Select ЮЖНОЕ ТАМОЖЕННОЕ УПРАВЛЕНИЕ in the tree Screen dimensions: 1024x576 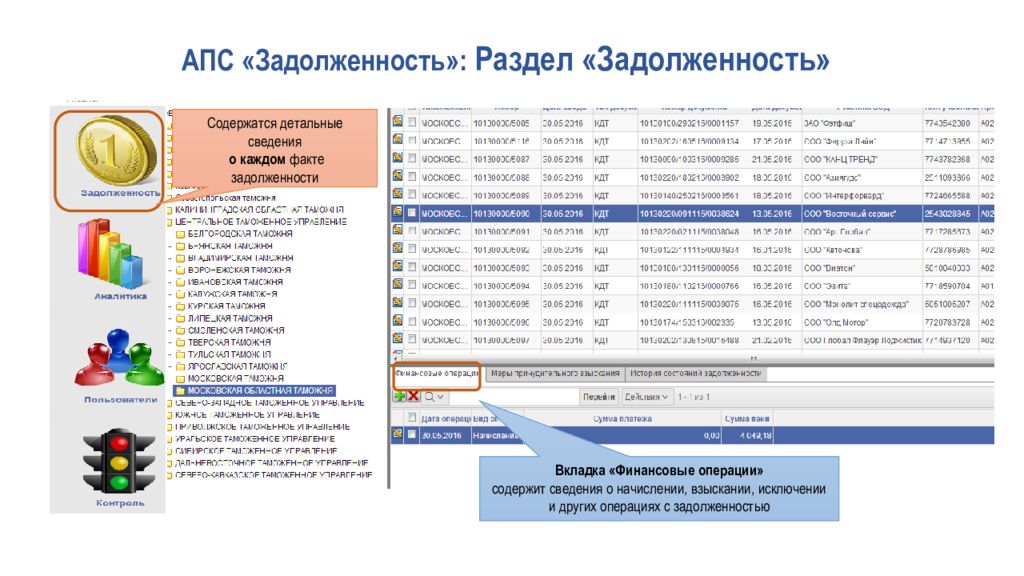248,415
